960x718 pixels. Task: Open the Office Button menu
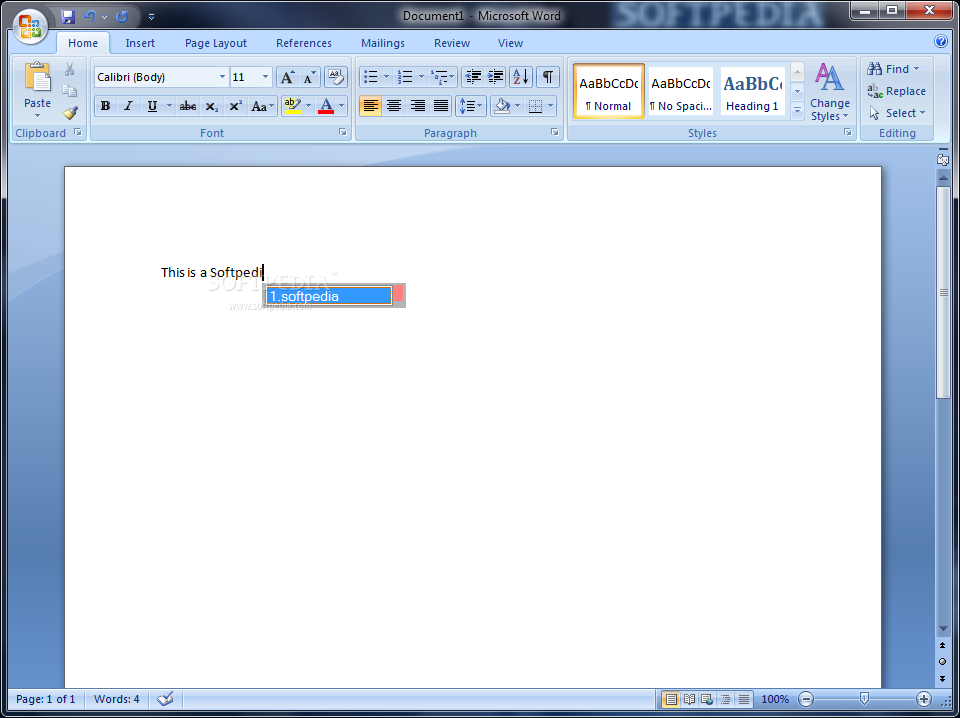tap(30, 26)
